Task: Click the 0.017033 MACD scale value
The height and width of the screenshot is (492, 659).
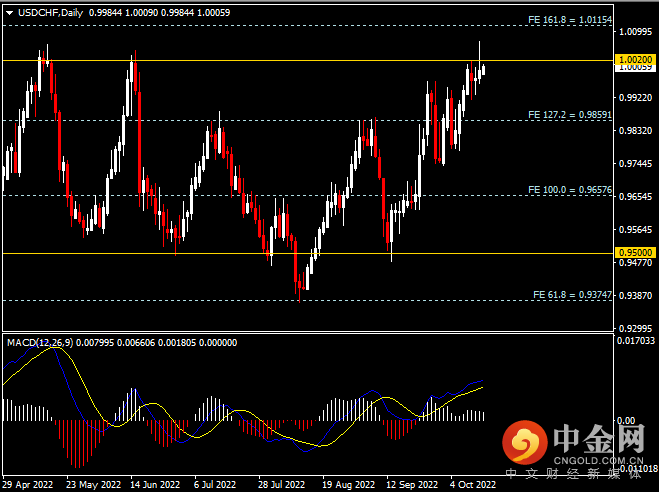Action: point(636,341)
